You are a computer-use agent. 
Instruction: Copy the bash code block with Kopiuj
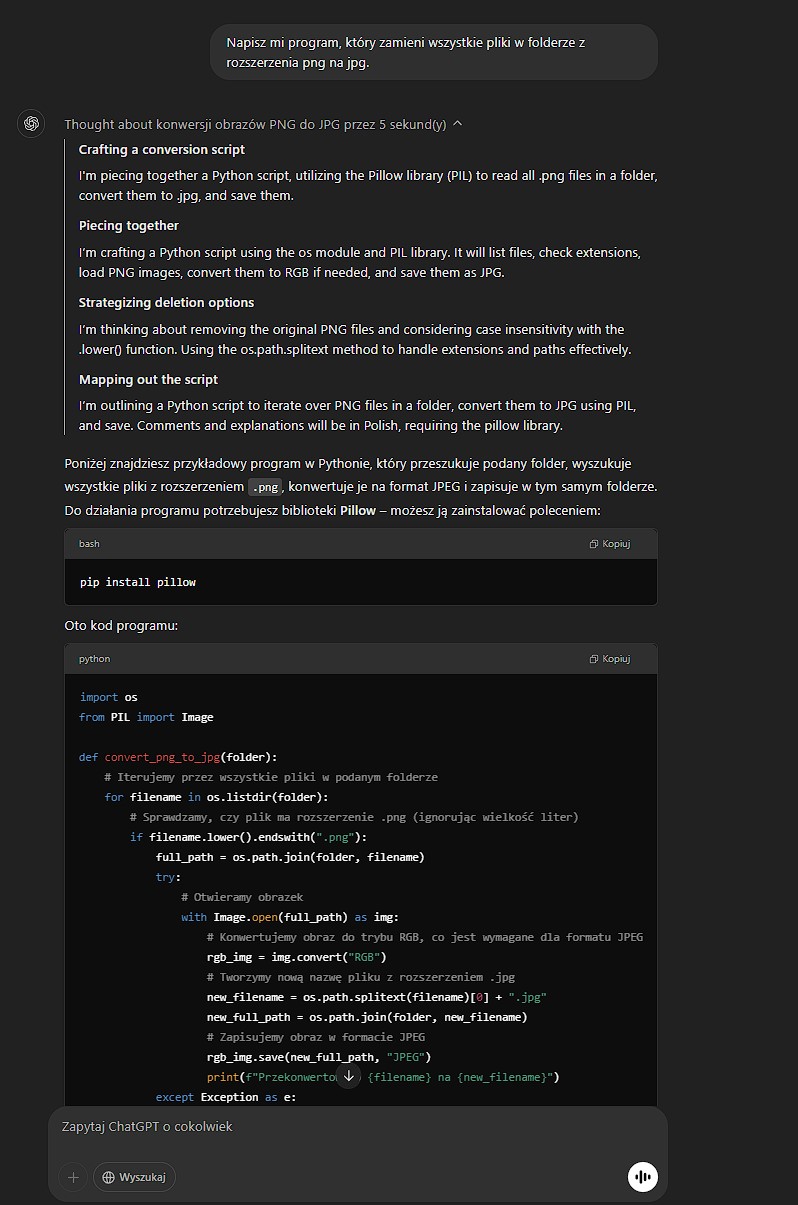coord(610,544)
